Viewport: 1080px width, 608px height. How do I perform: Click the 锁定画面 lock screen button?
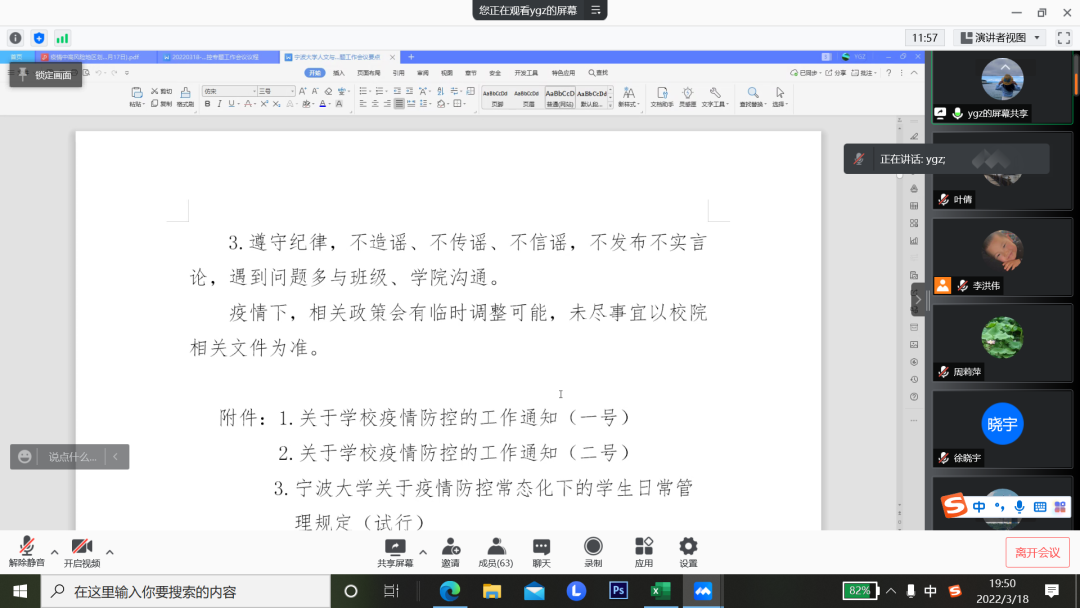point(45,75)
